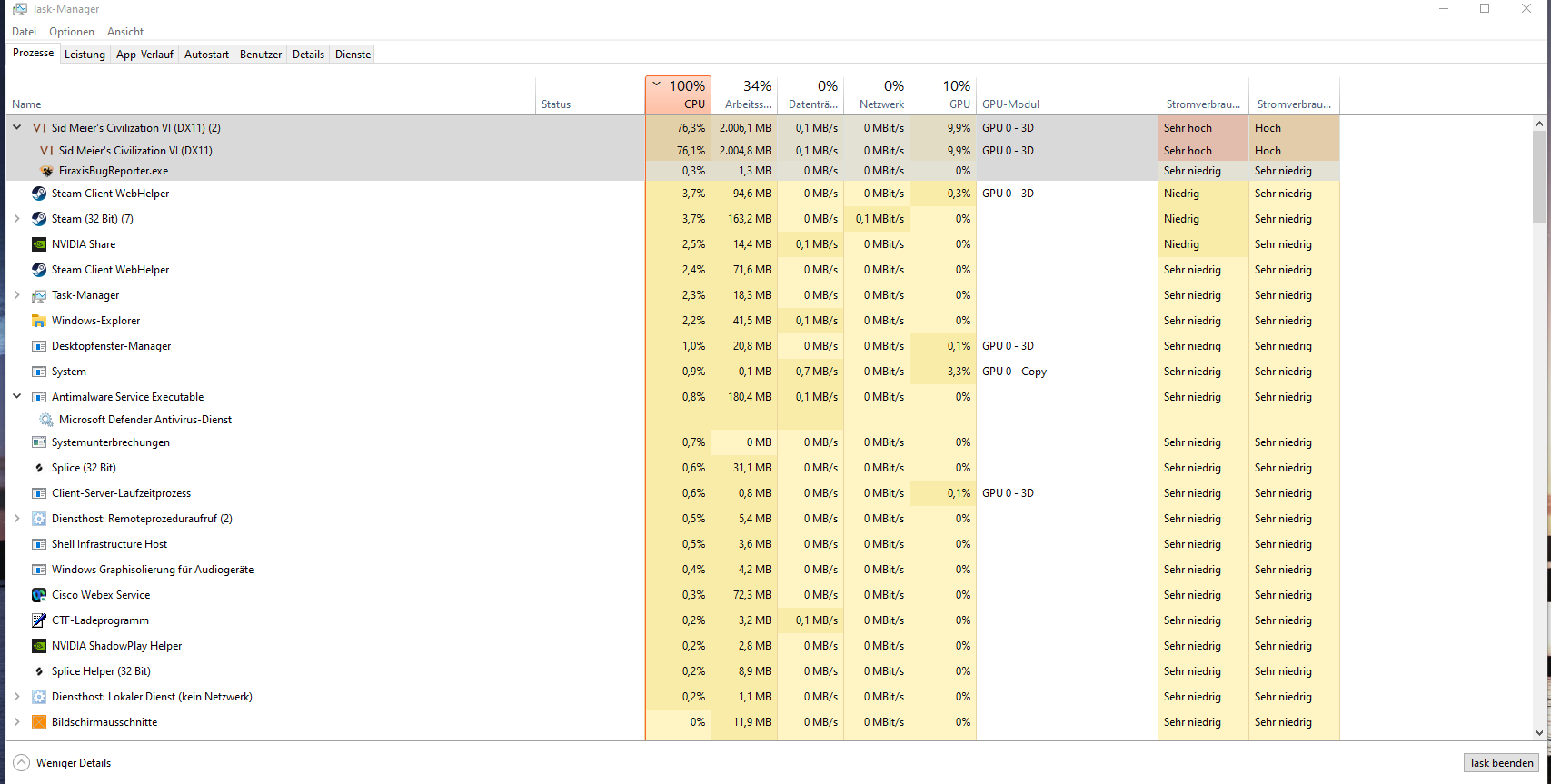Click the Task-Manager title bar icon

click(19, 9)
